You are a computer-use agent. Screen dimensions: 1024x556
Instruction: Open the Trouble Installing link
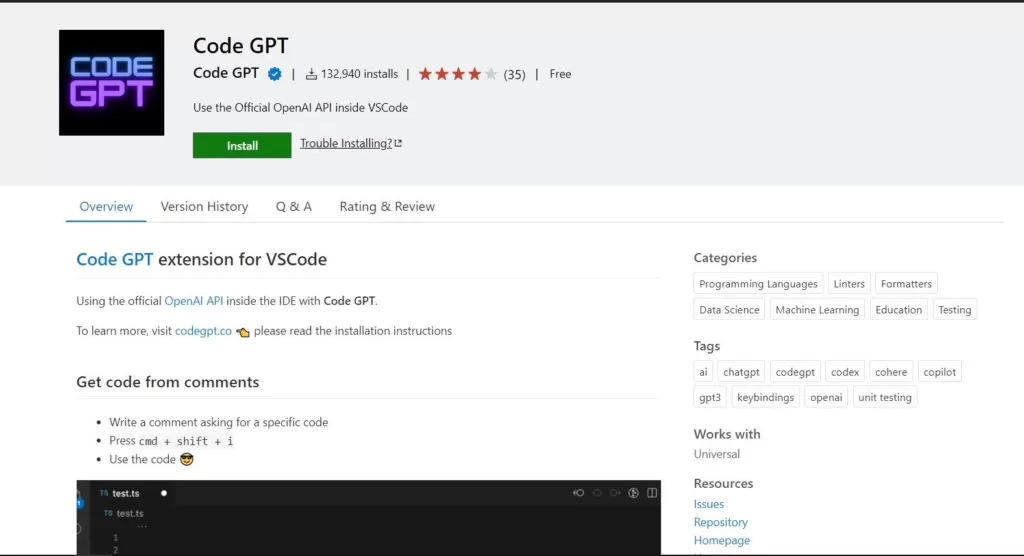(x=346, y=143)
